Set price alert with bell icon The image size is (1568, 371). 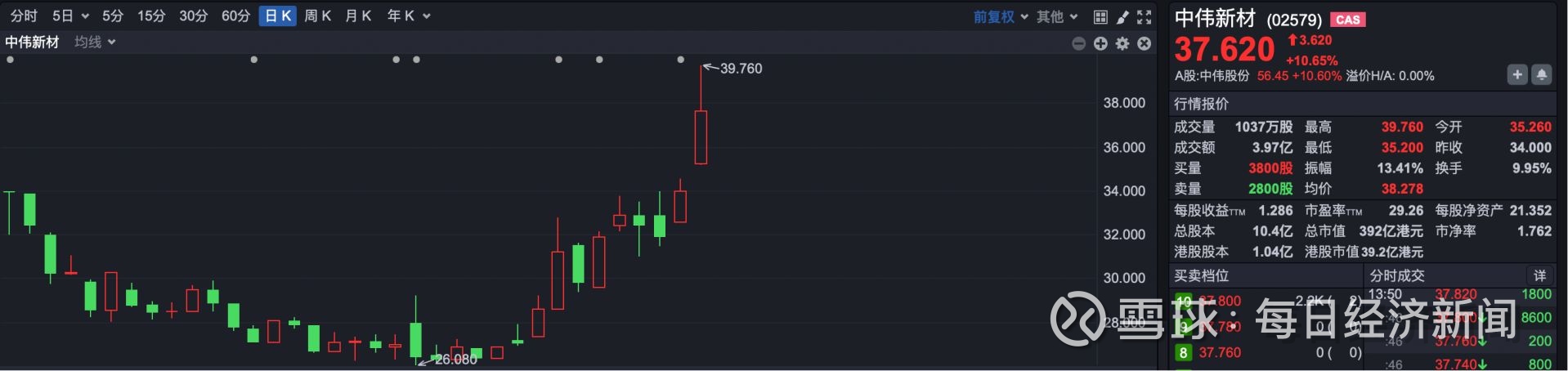(x=1541, y=74)
